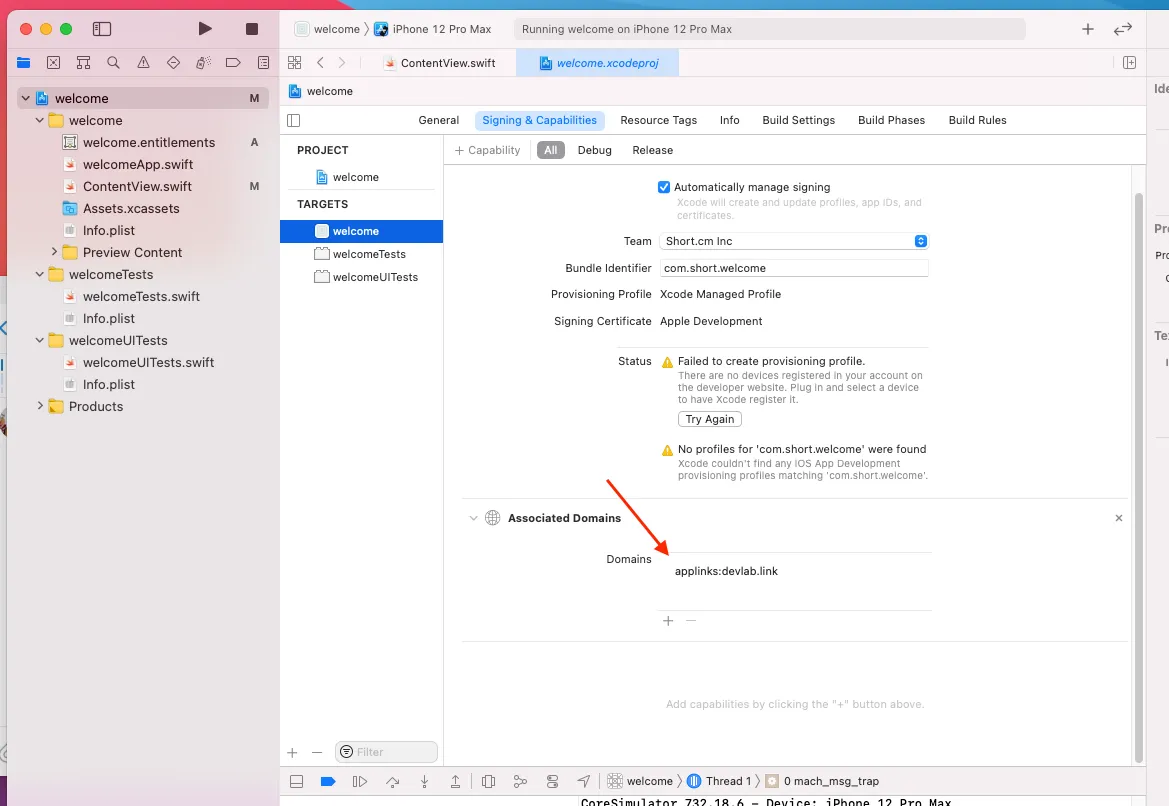Collapse the welcome project root
The width and height of the screenshot is (1169, 806).
pyautogui.click(x=26, y=98)
